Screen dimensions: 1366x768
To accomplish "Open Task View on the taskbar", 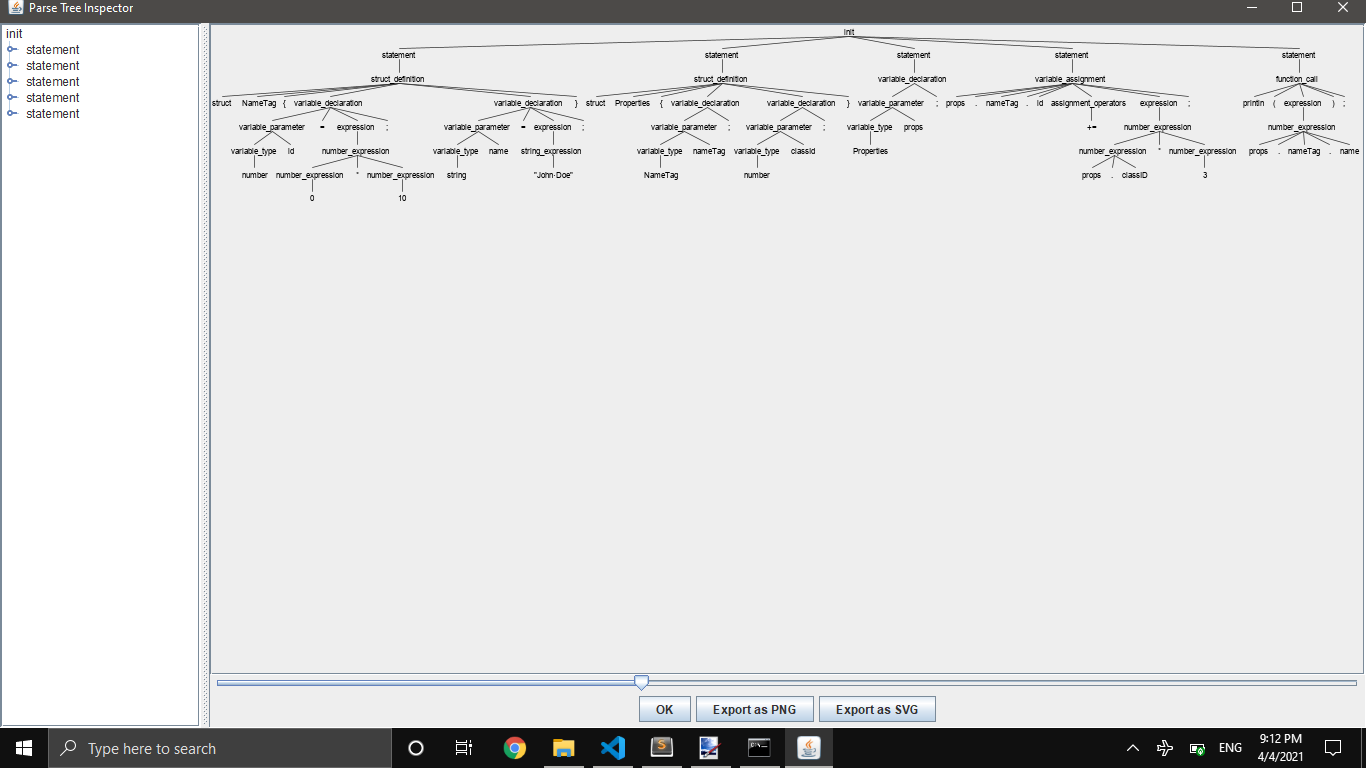I will pyautogui.click(x=464, y=748).
